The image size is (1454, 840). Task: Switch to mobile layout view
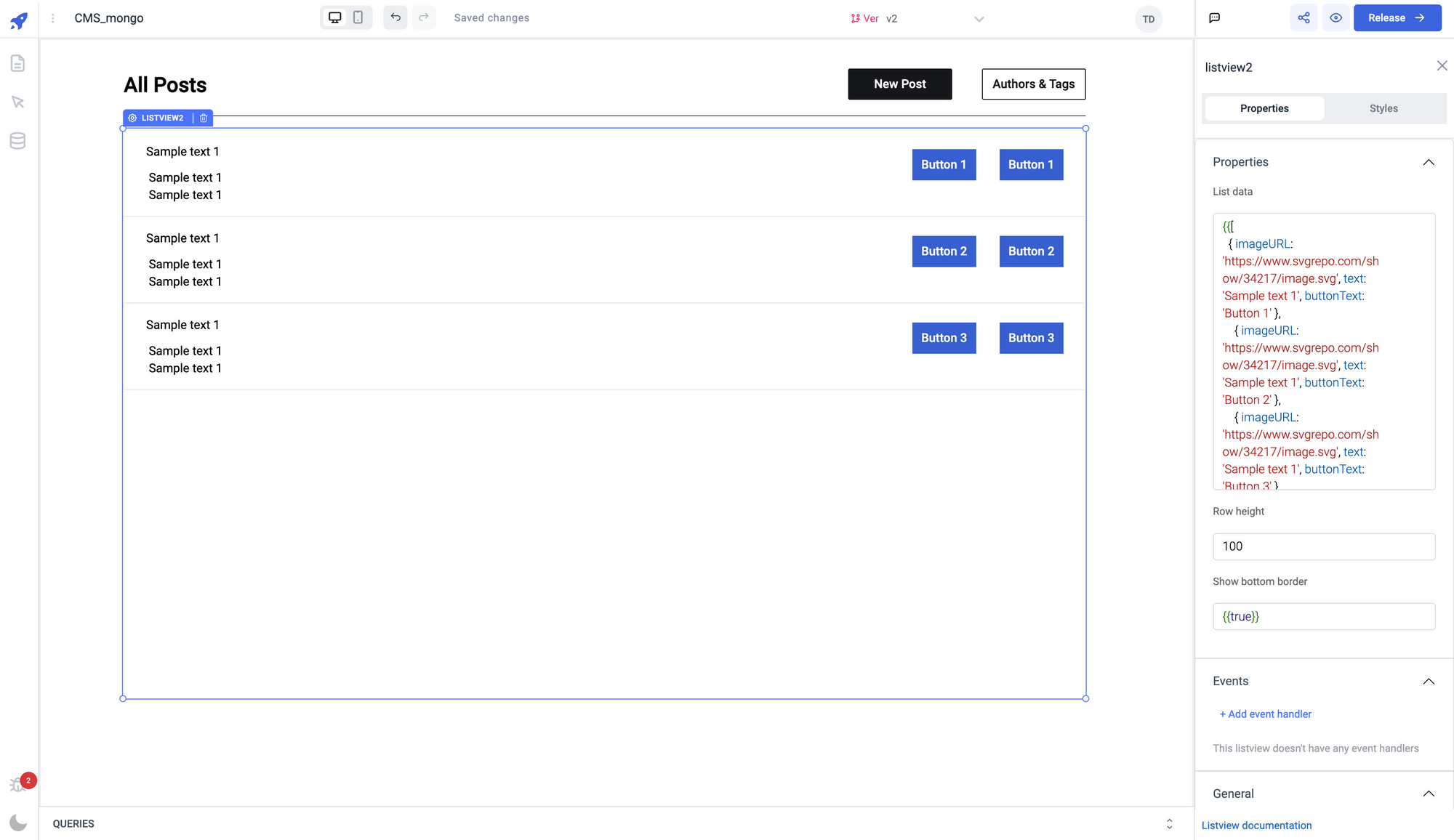(358, 17)
